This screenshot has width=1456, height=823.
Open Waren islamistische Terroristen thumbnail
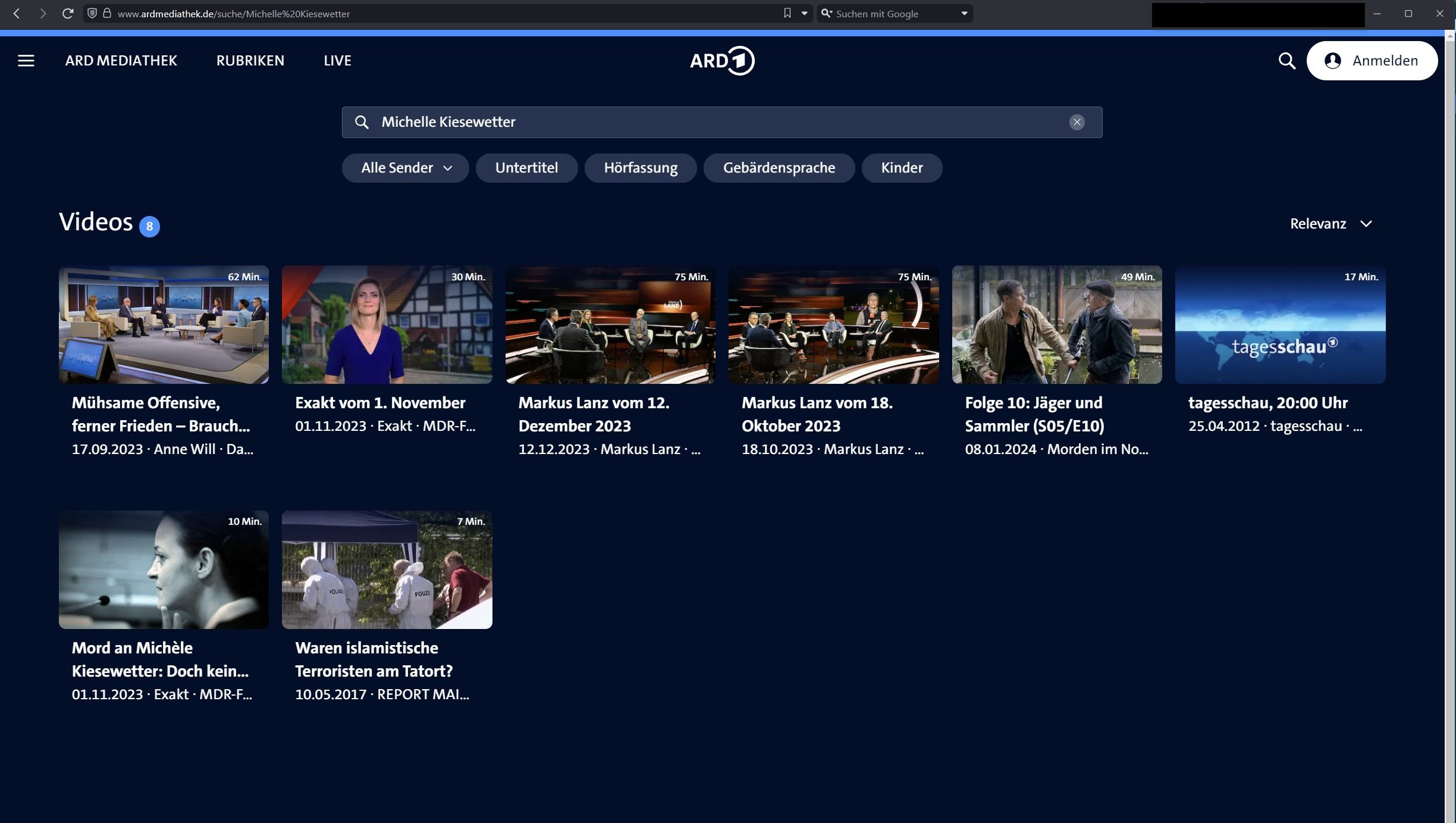coord(387,569)
